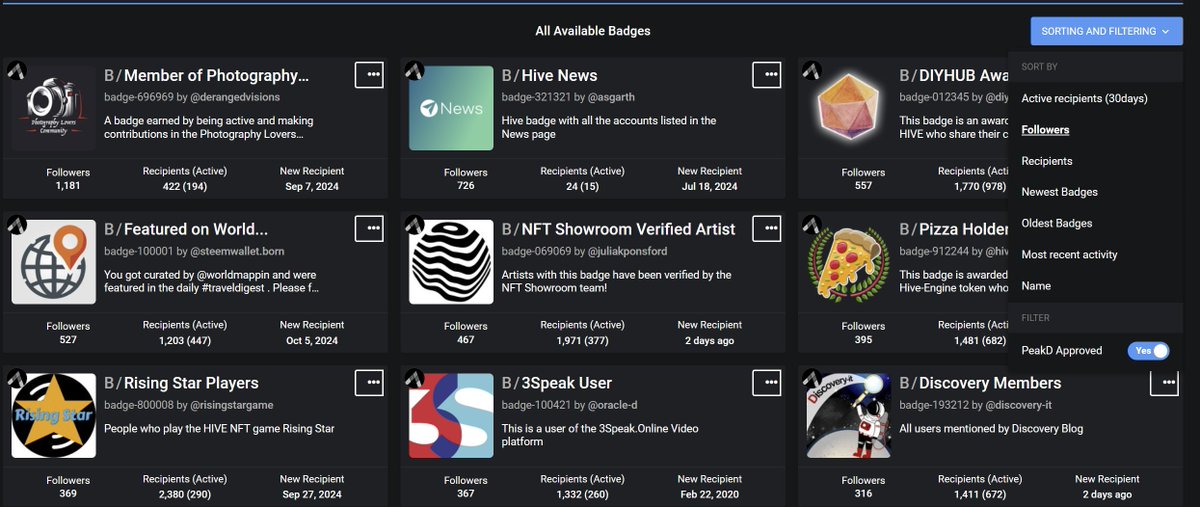Open the NFT Showroom Verified Artist title
Screen dimensions: 1200x507
(619, 230)
